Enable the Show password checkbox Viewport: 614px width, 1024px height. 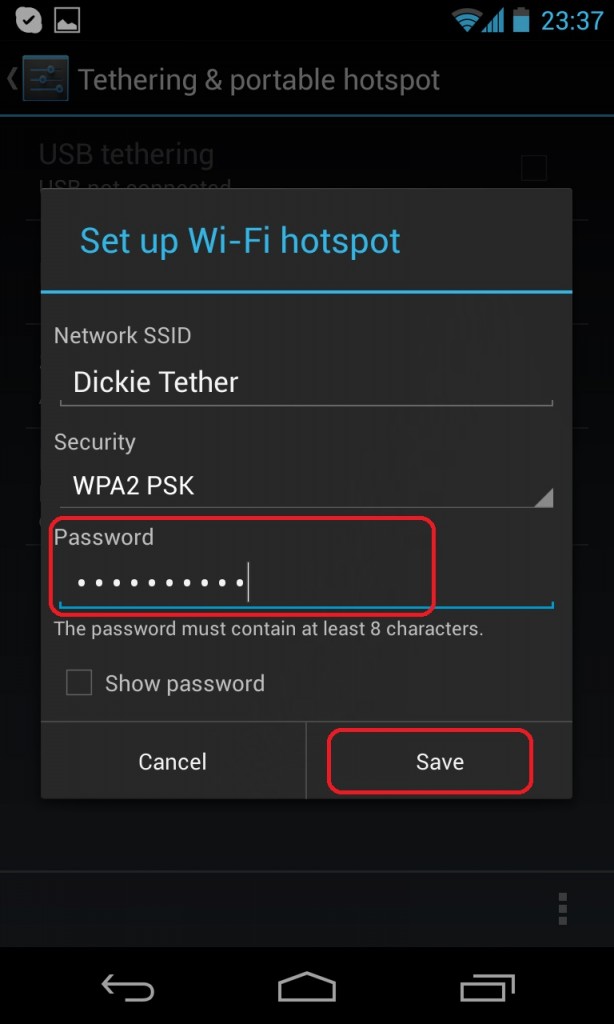(79, 683)
